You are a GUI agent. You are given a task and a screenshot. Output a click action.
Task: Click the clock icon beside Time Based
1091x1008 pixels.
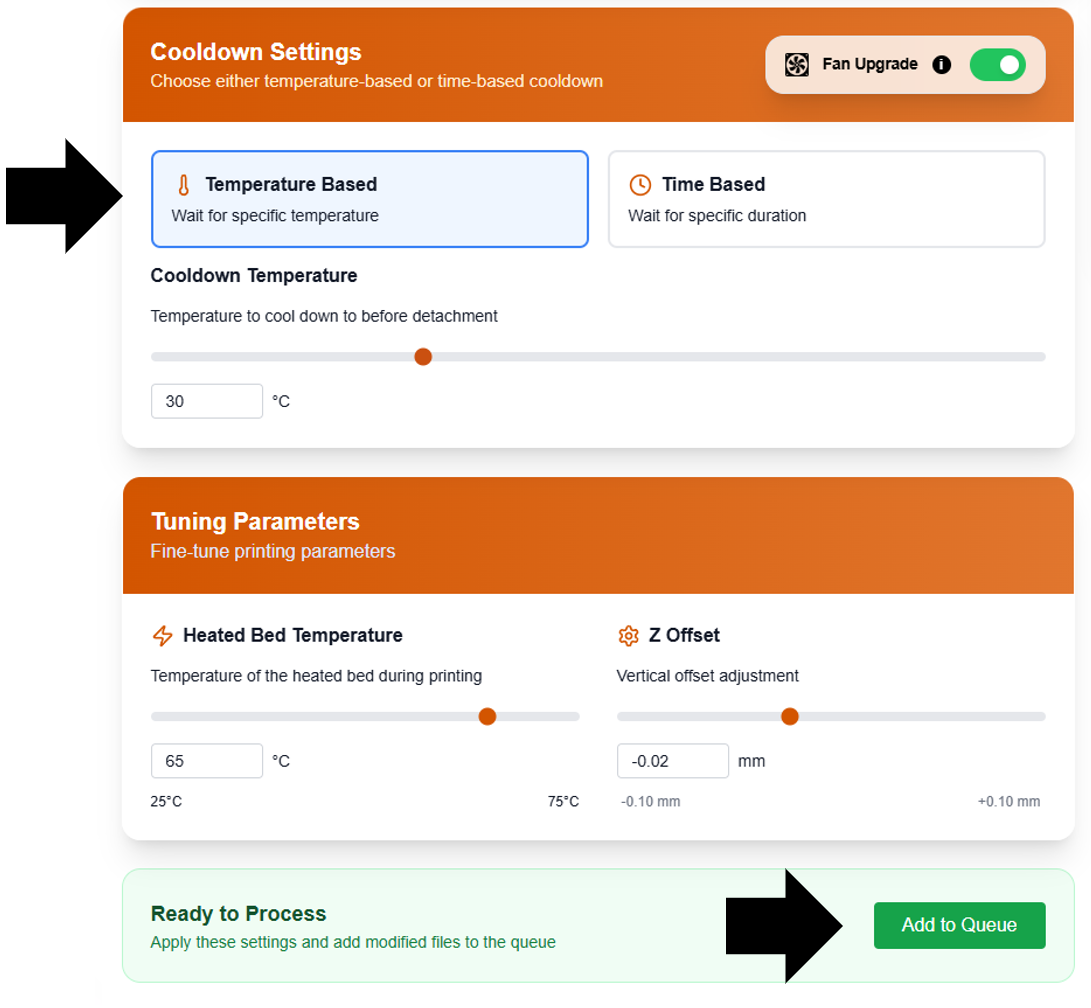pyautogui.click(x=640, y=184)
